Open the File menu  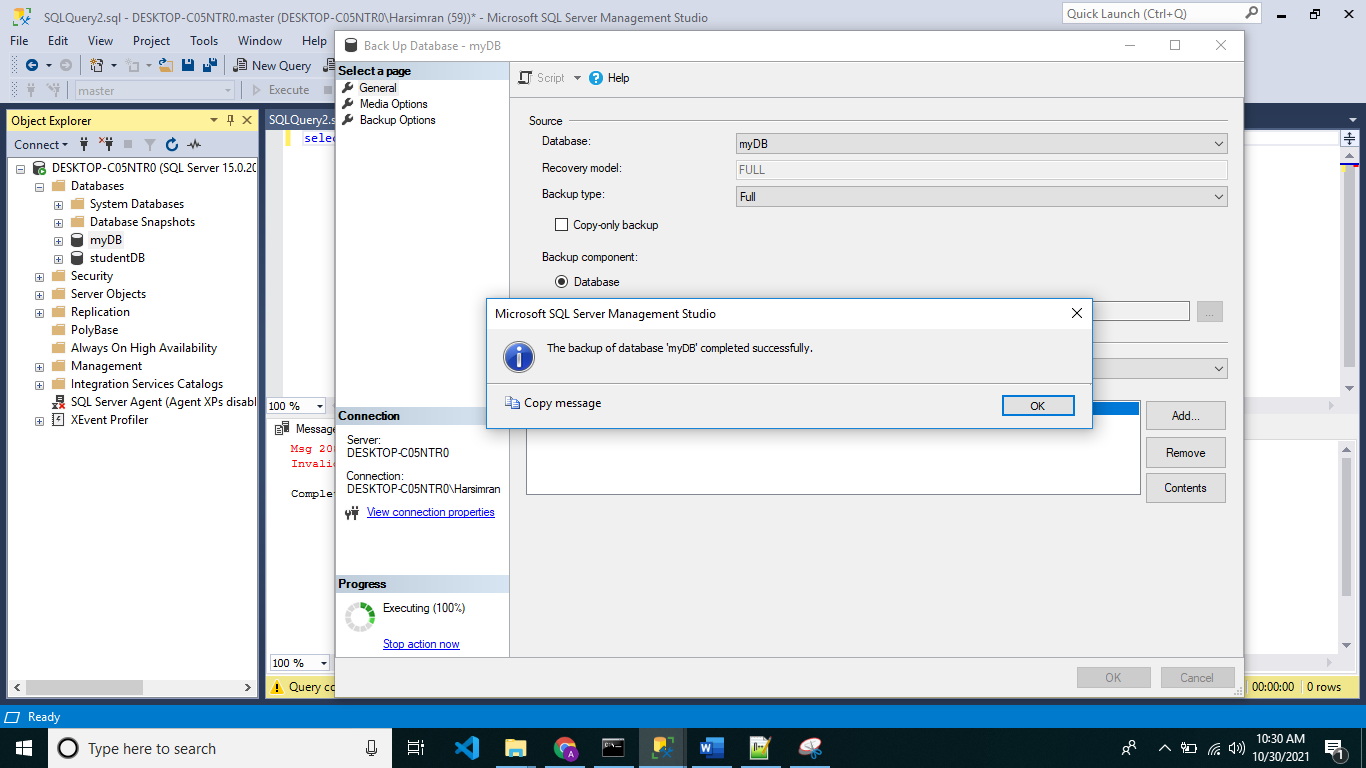click(x=19, y=41)
